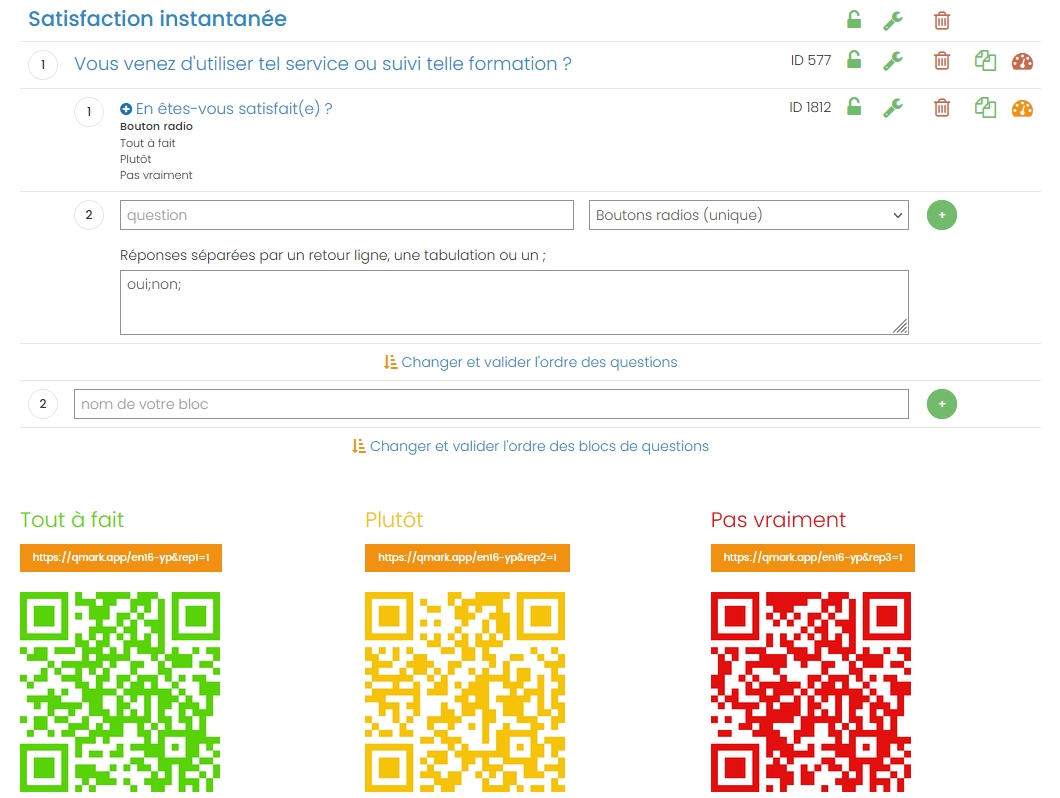The height and width of the screenshot is (798, 1060).
Task: Toggle the padlock for question ID 1812
Action: tap(854, 107)
